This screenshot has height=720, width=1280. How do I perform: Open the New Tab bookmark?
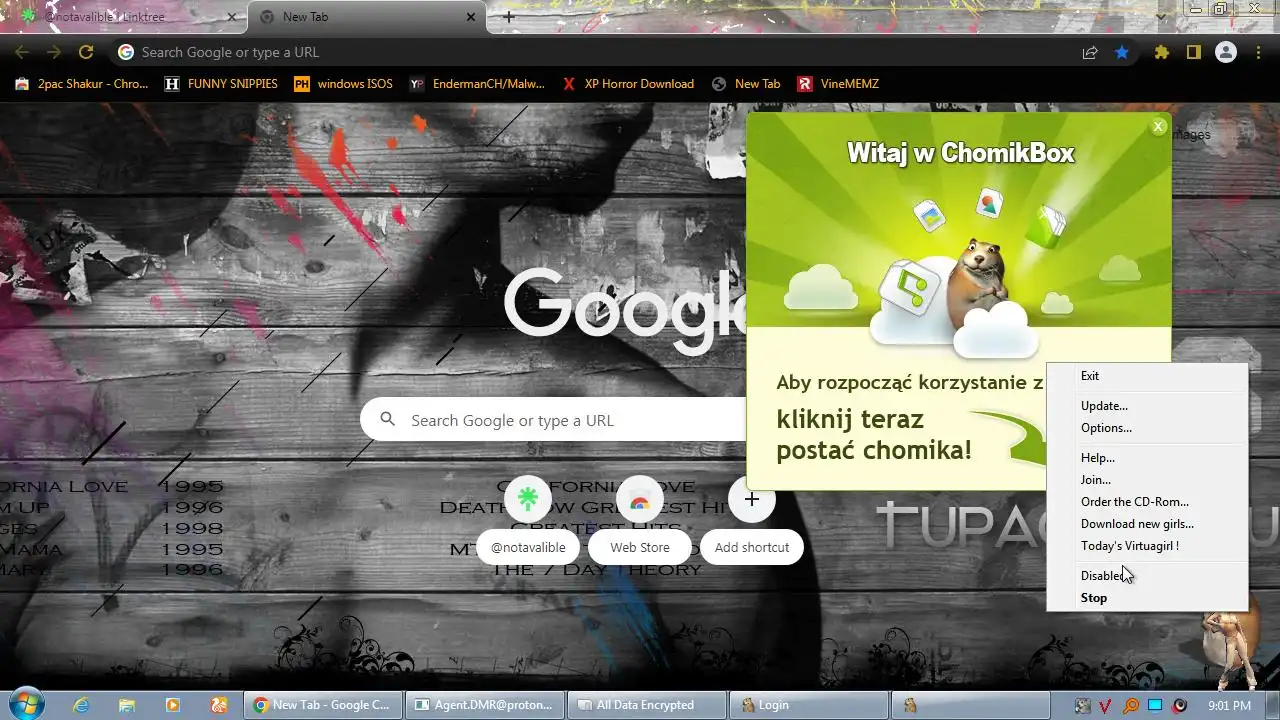coord(746,84)
